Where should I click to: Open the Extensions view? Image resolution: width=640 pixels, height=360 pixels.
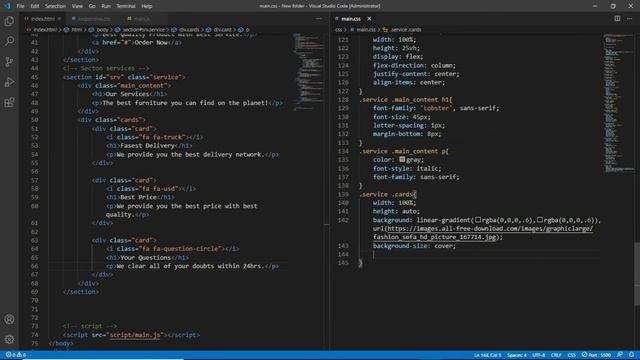(9, 102)
